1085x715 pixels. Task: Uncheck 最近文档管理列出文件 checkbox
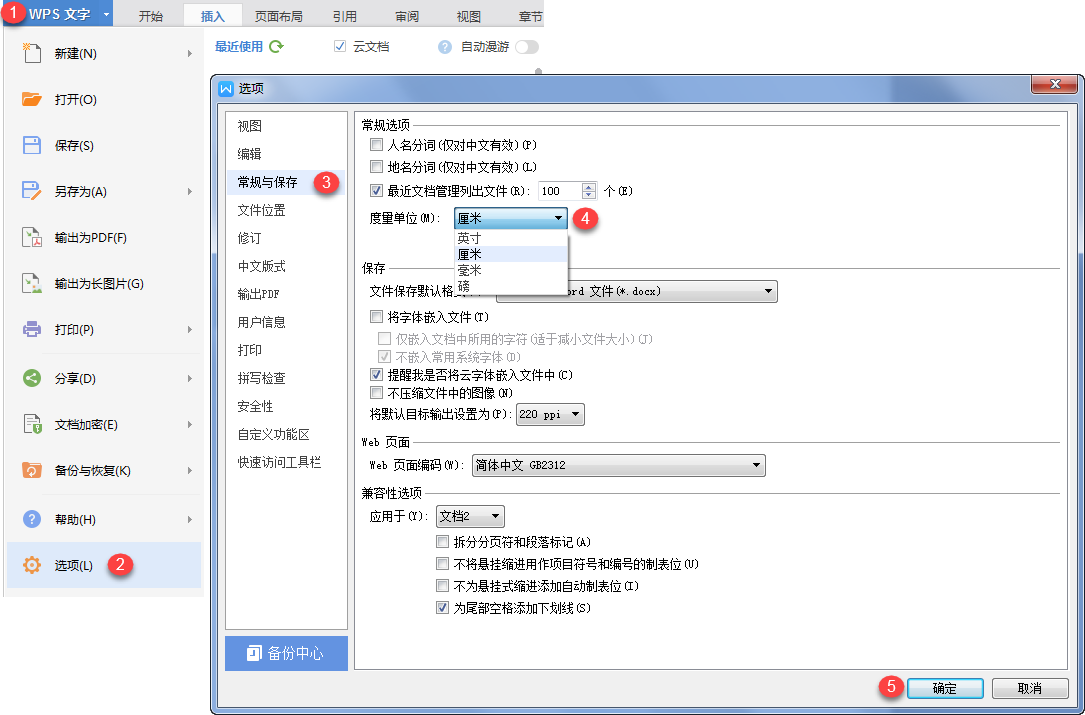tap(376, 190)
